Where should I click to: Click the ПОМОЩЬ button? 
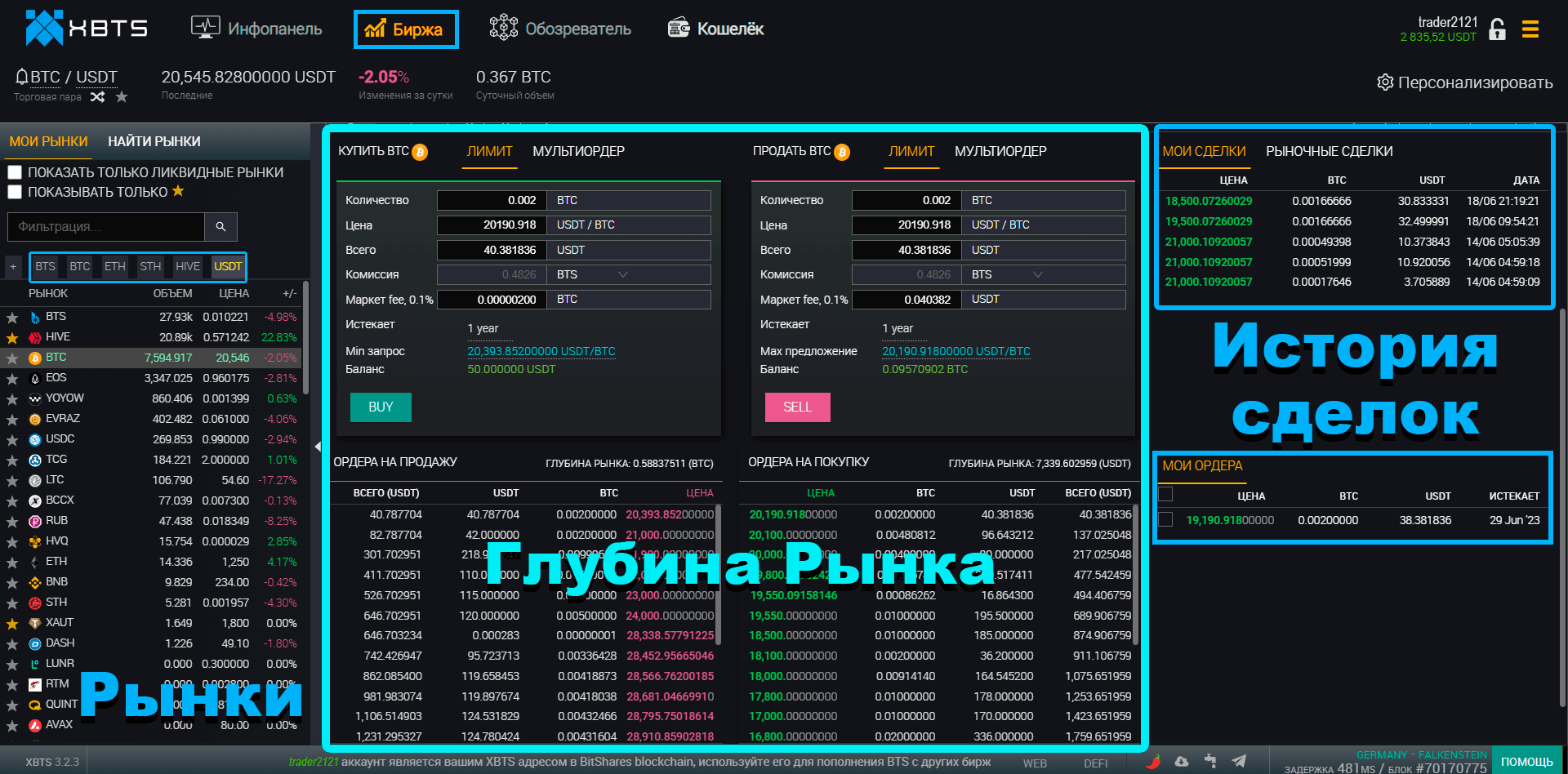click(x=1529, y=760)
